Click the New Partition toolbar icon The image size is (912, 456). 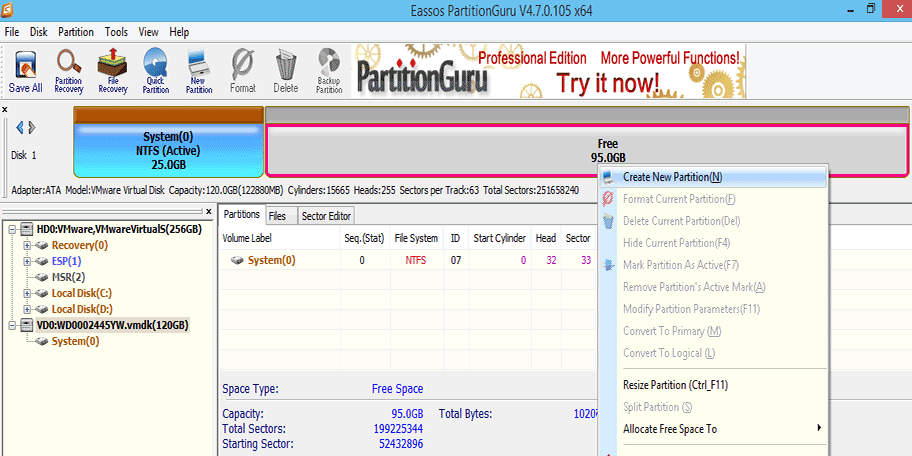click(199, 72)
